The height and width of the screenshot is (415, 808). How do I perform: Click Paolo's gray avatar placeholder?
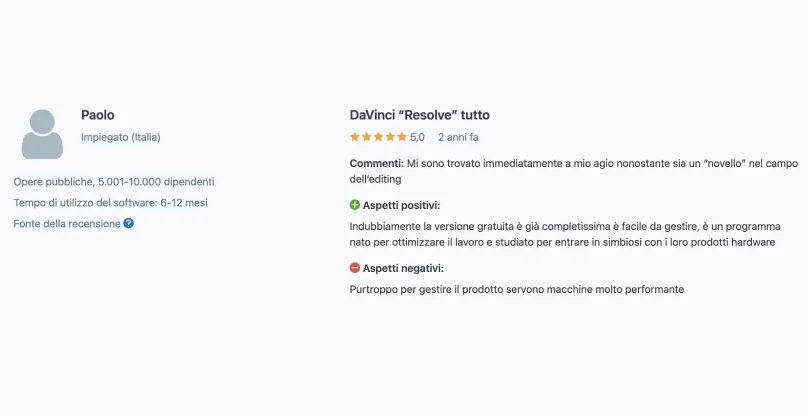42,134
